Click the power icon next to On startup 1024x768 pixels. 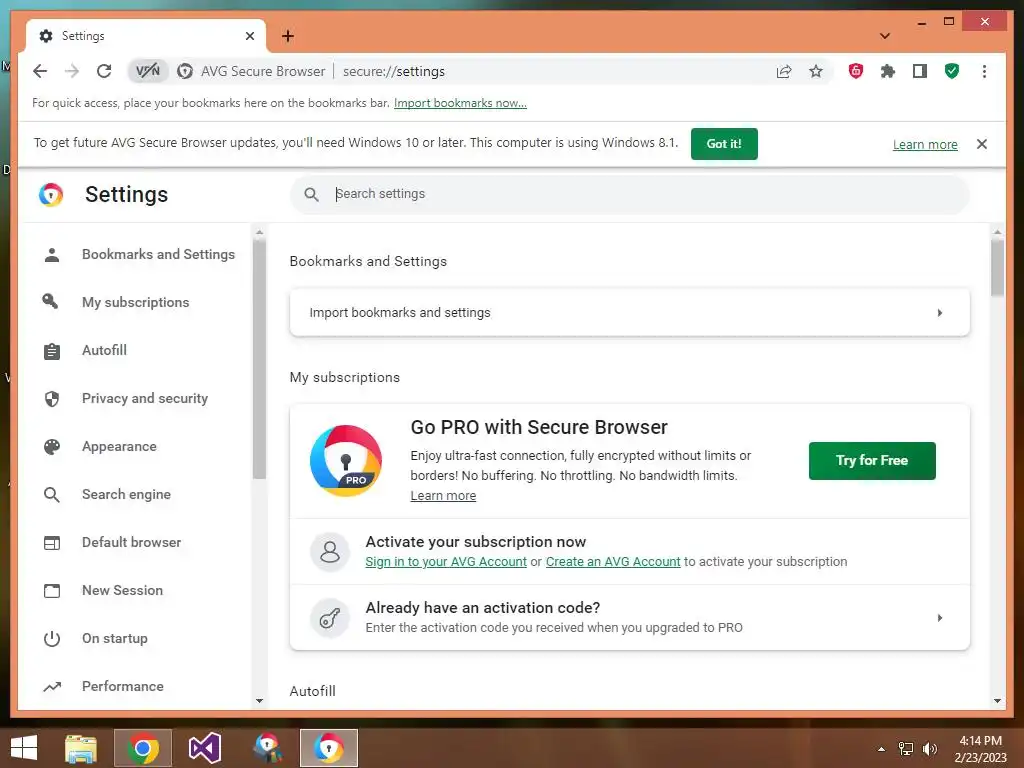click(x=52, y=639)
